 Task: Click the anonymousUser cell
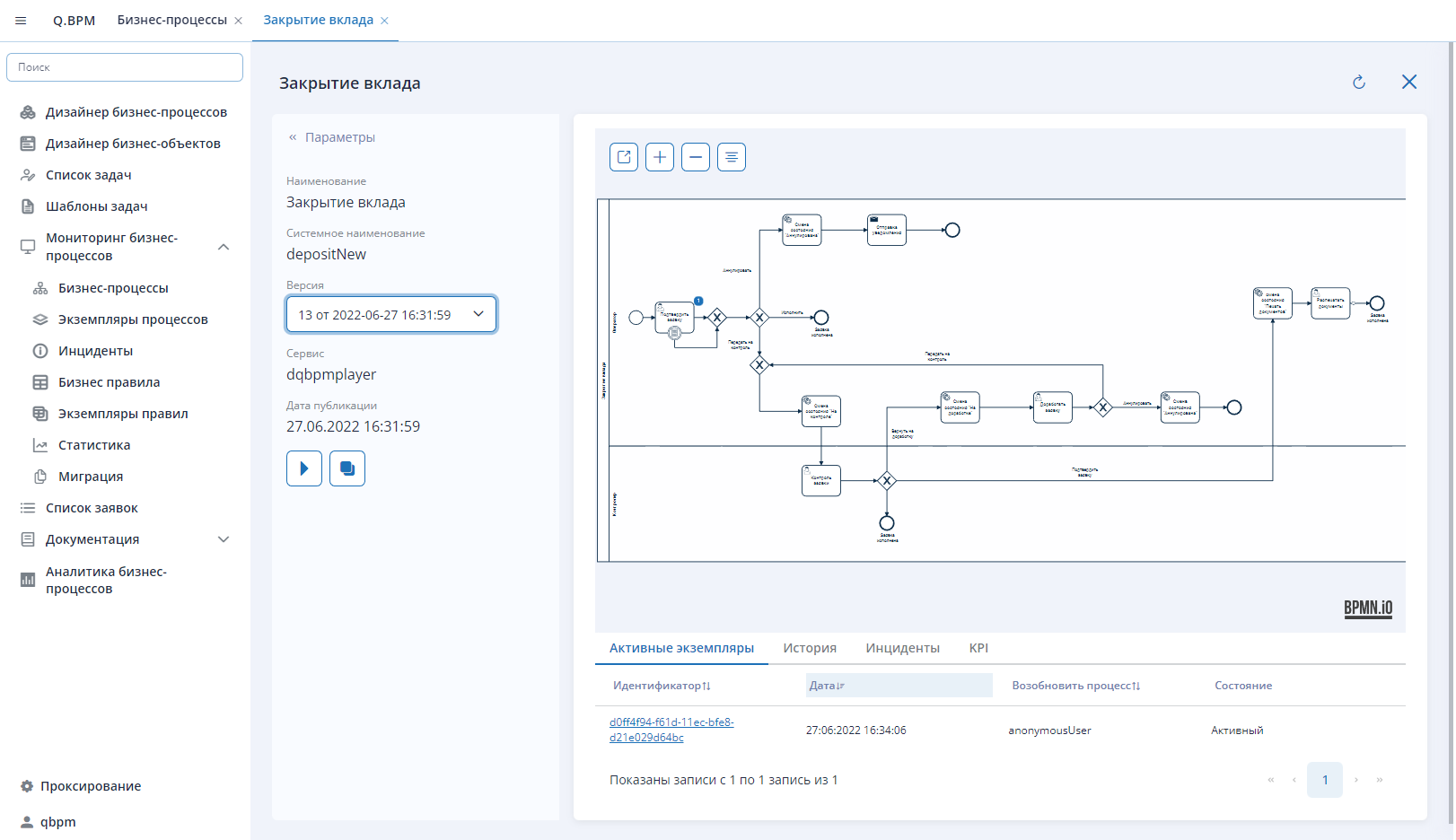pyautogui.click(x=1049, y=731)
